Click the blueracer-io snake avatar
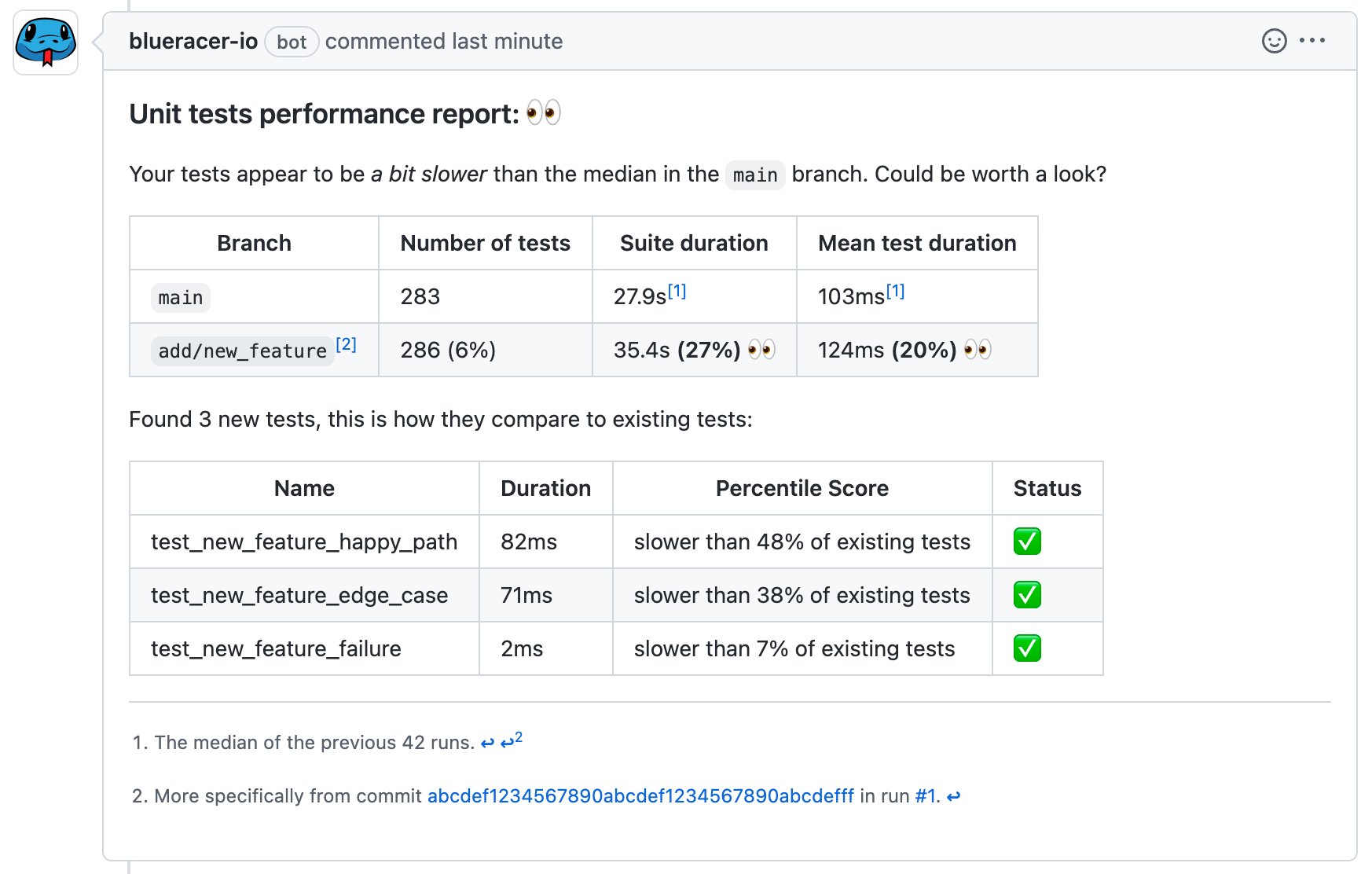Viewport: 1372px width, 874px height. tap(46, 42)
